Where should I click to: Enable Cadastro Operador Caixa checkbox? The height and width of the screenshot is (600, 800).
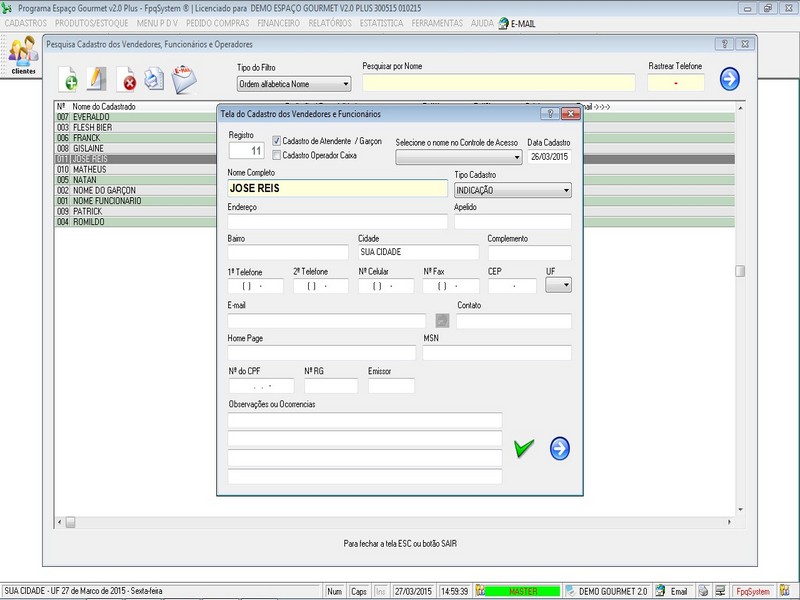click(x=277, y=155)
